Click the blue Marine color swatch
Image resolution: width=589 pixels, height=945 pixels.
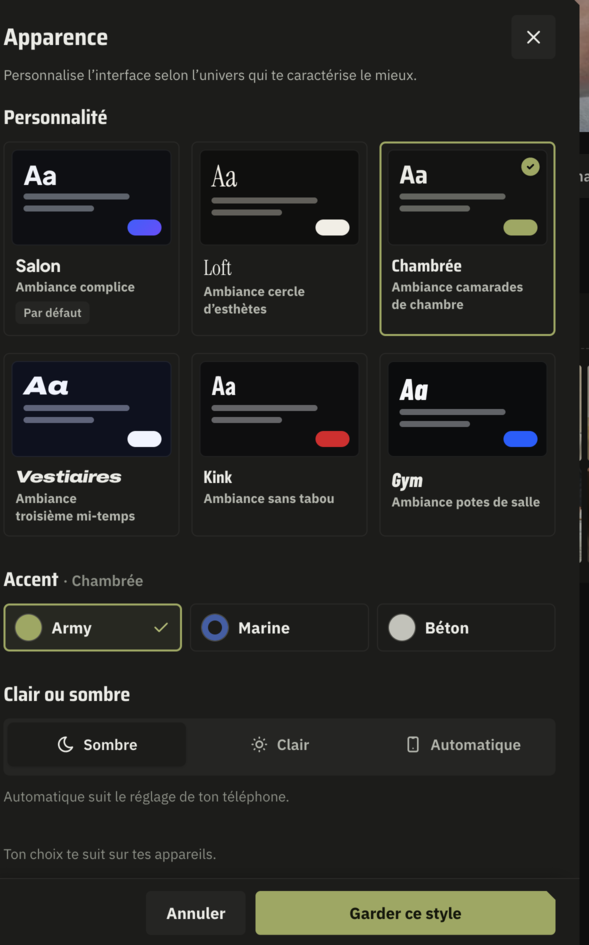215,627
